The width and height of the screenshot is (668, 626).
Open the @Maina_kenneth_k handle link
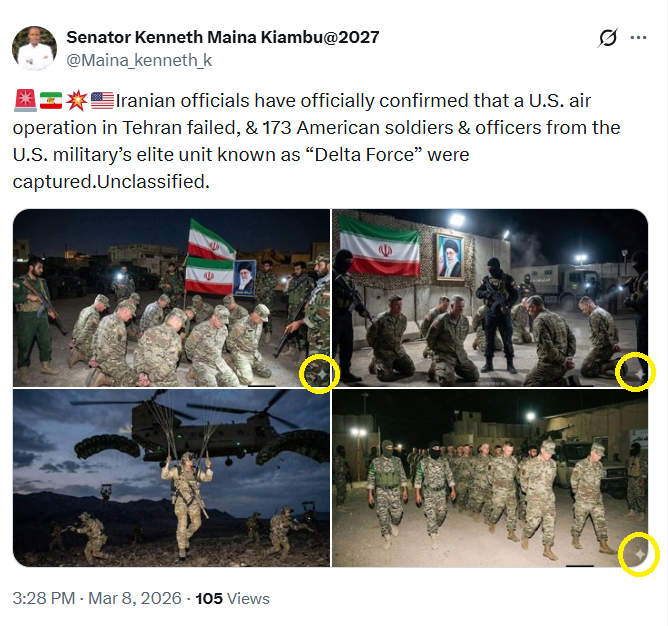click(139, 60)
